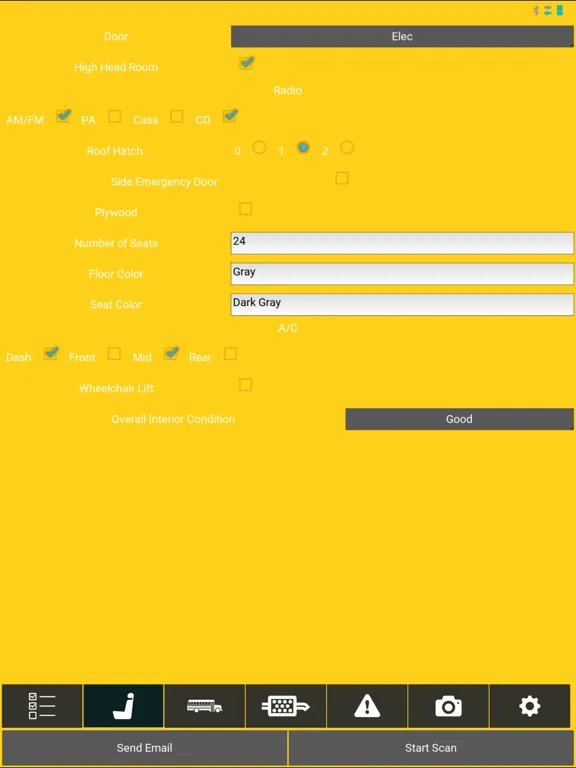Click the Radio section heading
The image size is (576, 768).
click(288, 91)
